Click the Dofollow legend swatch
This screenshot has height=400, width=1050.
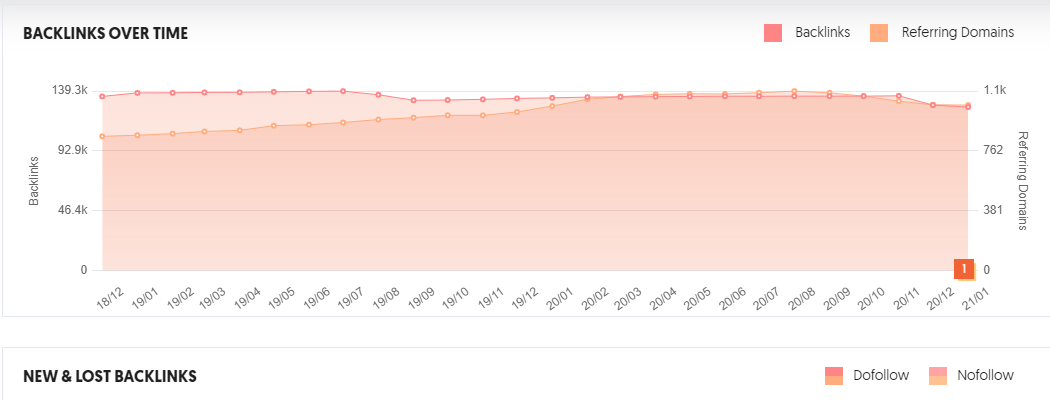click(834, 376)
